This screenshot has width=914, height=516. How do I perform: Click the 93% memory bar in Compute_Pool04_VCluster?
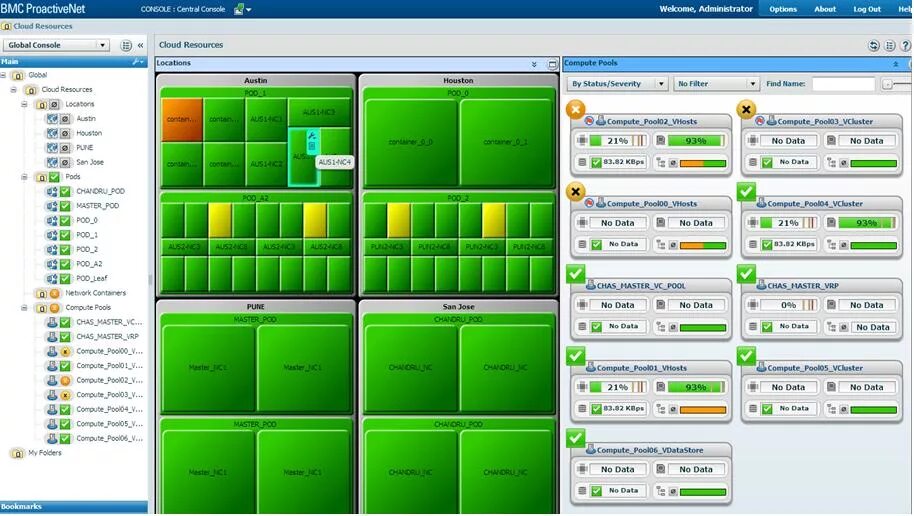pos(868,223)
